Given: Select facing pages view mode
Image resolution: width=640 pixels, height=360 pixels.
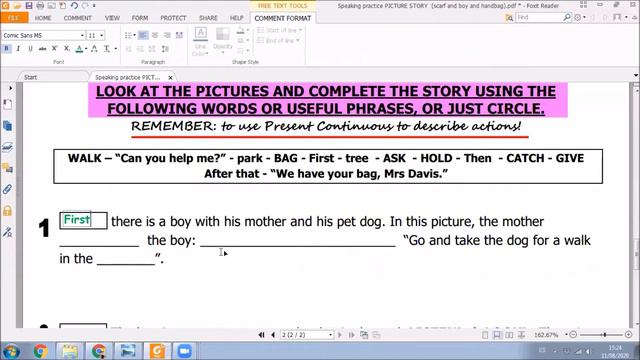Looking at the screenshot, I should pos(509,335).
